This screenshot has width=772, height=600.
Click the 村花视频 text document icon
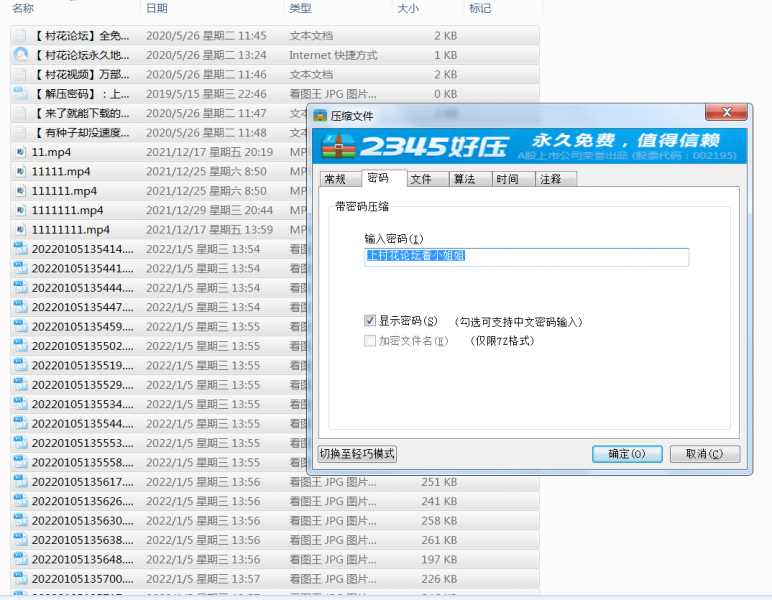[20, 74]
